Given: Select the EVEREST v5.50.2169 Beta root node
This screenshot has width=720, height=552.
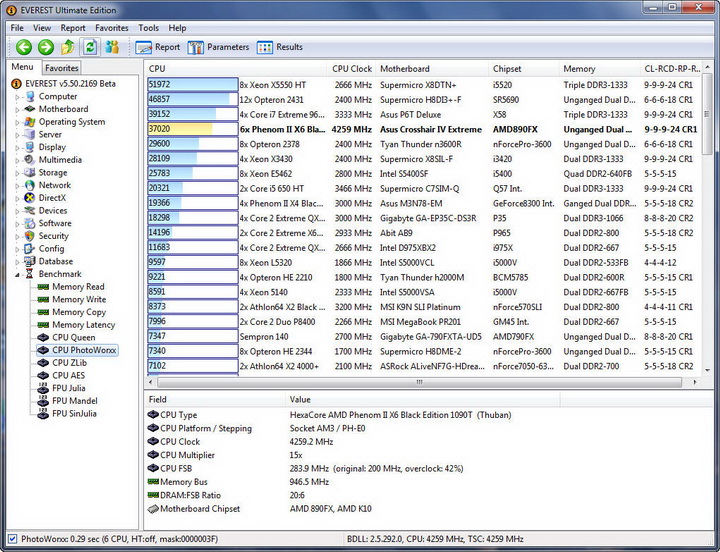Looking at the screenshot, I should point(70,84).
